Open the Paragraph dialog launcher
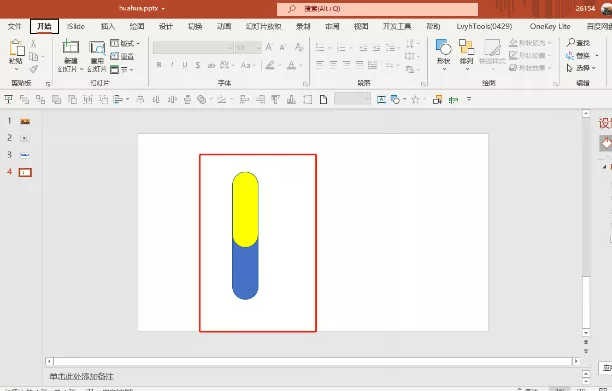The height and width of the screenshot is (391, 612). tap(423, 84)
